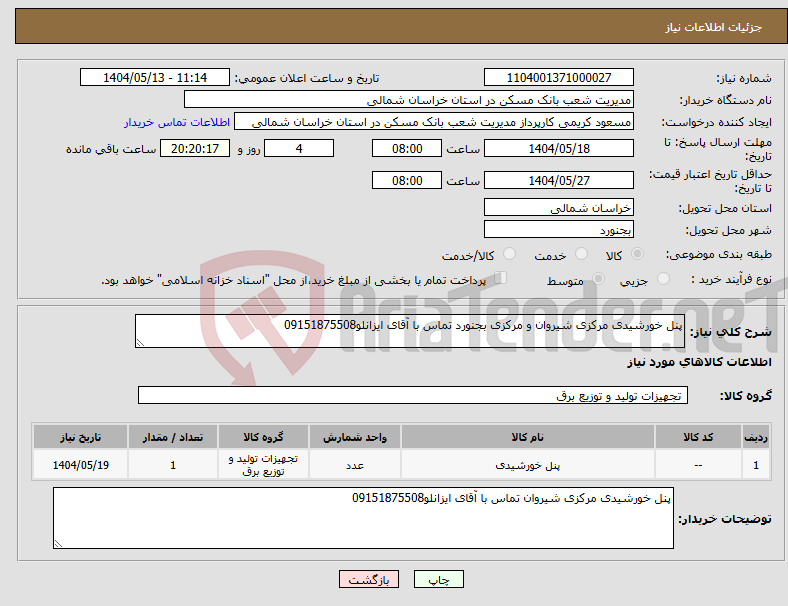Click the 1404/05/19 need date cell
788x606 pixels.
click(80, 465)
